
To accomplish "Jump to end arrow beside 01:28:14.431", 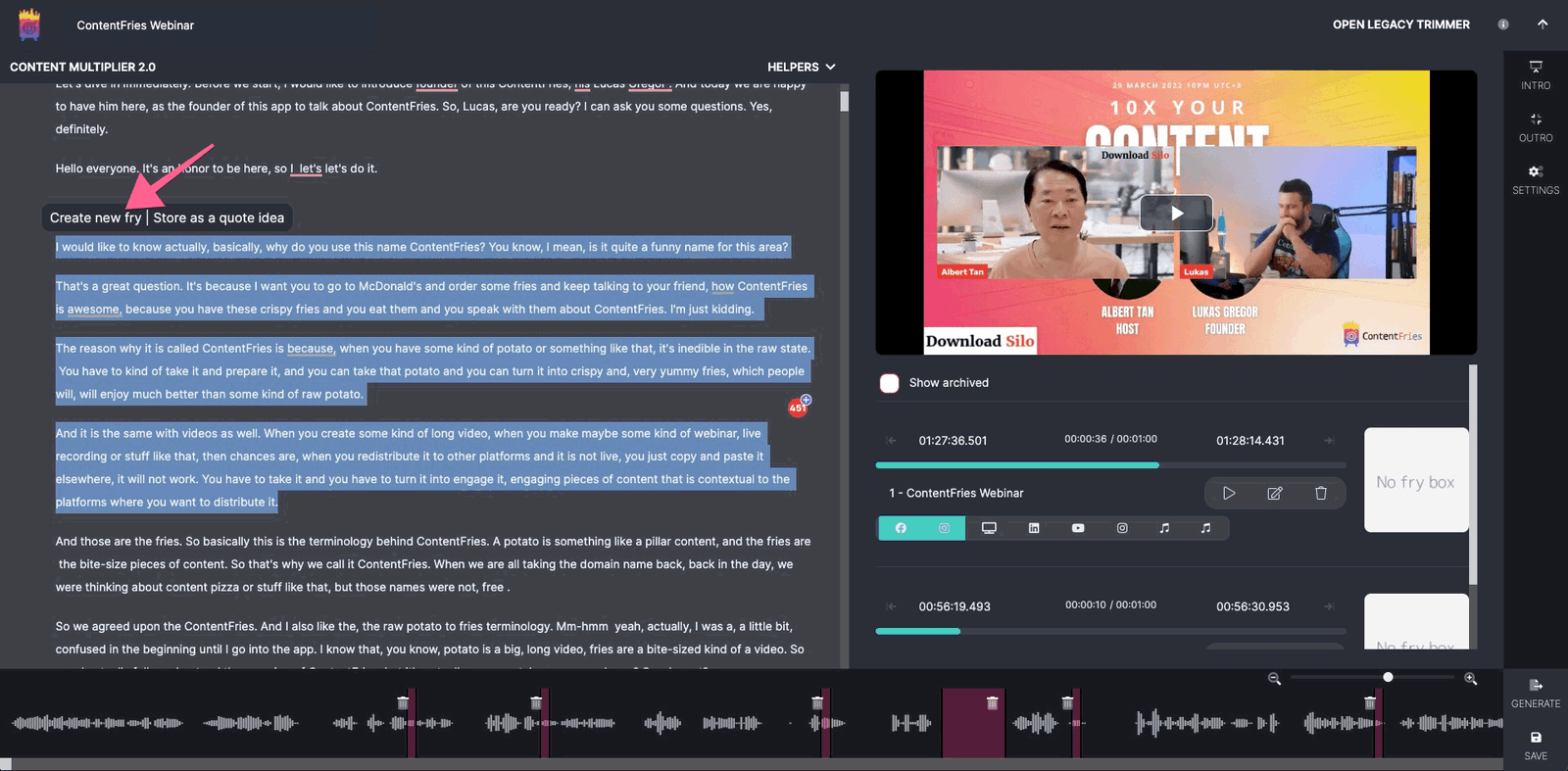I will [x=1329, y=441].
